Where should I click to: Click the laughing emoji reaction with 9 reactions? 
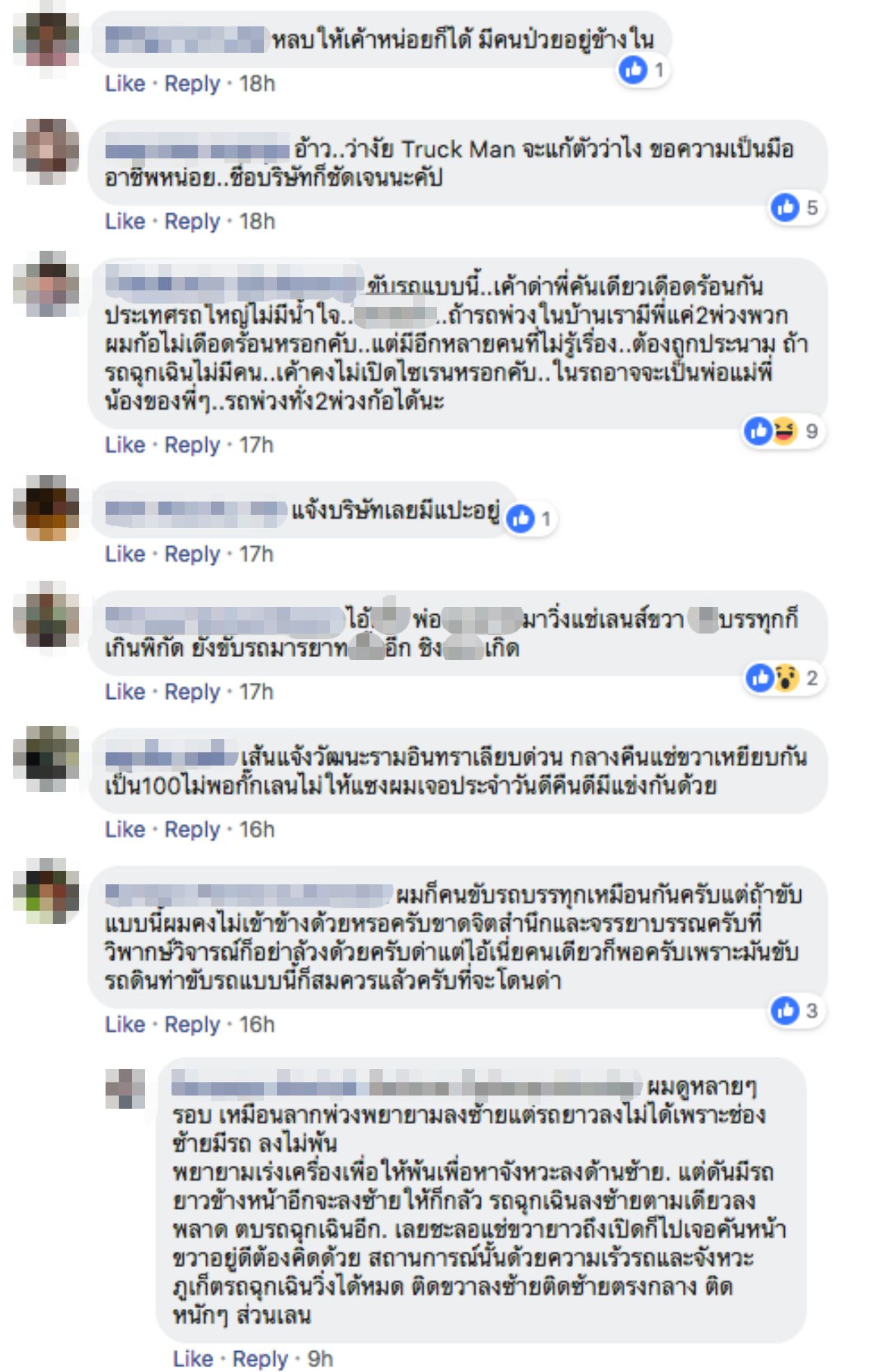coord(785,431)
